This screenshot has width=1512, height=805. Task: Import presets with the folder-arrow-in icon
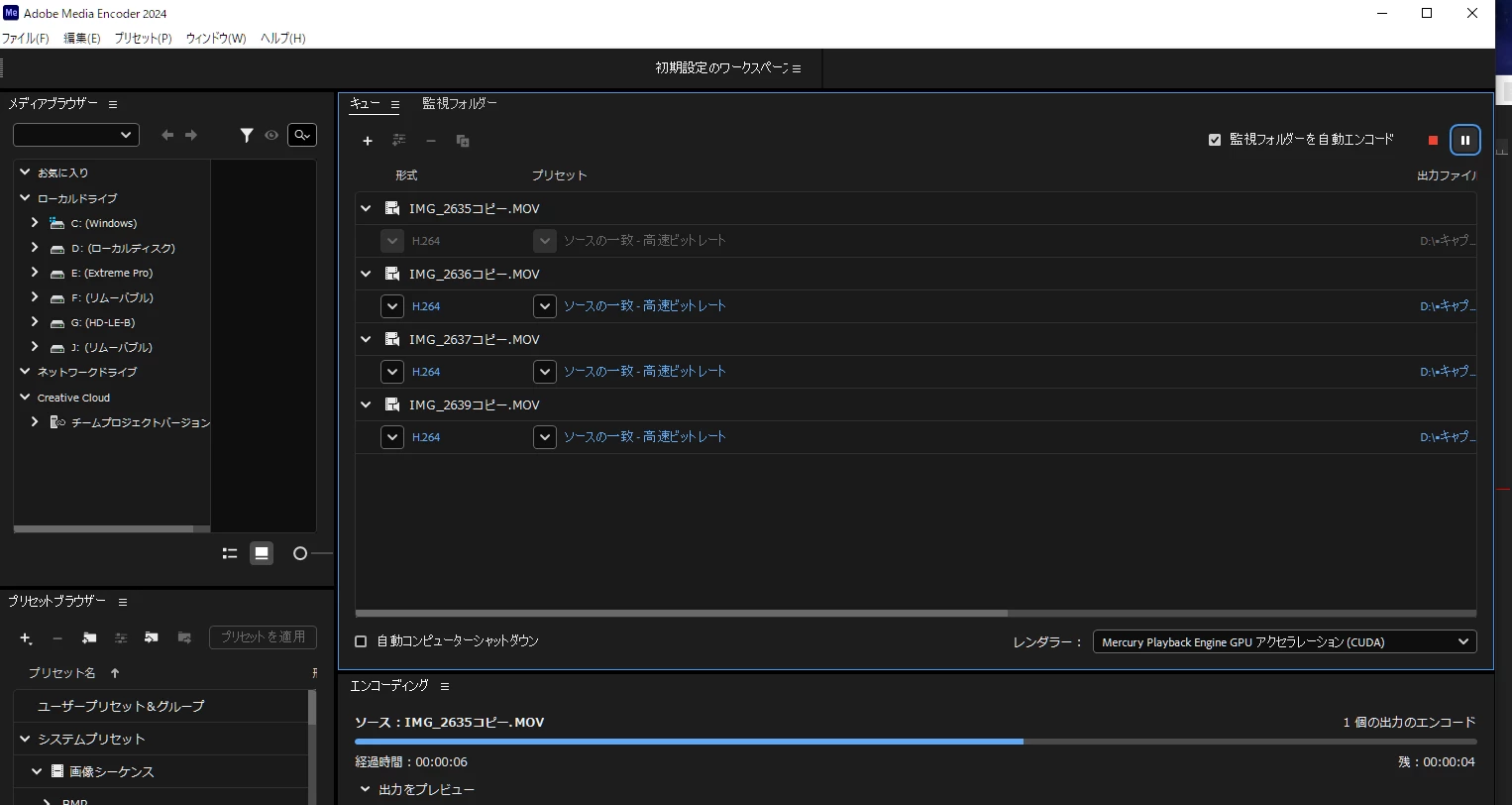(x=152, y=637)
